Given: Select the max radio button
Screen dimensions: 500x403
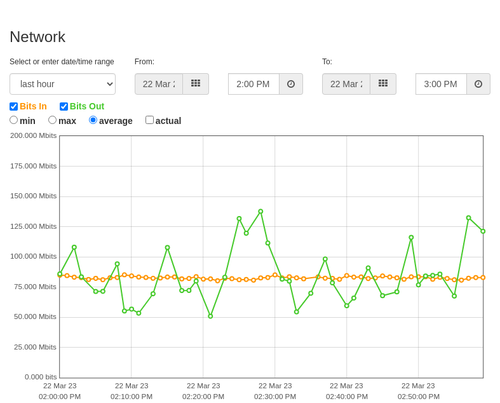Looking at the screenshot, I should pyautogui.click(x=52, y=120).
